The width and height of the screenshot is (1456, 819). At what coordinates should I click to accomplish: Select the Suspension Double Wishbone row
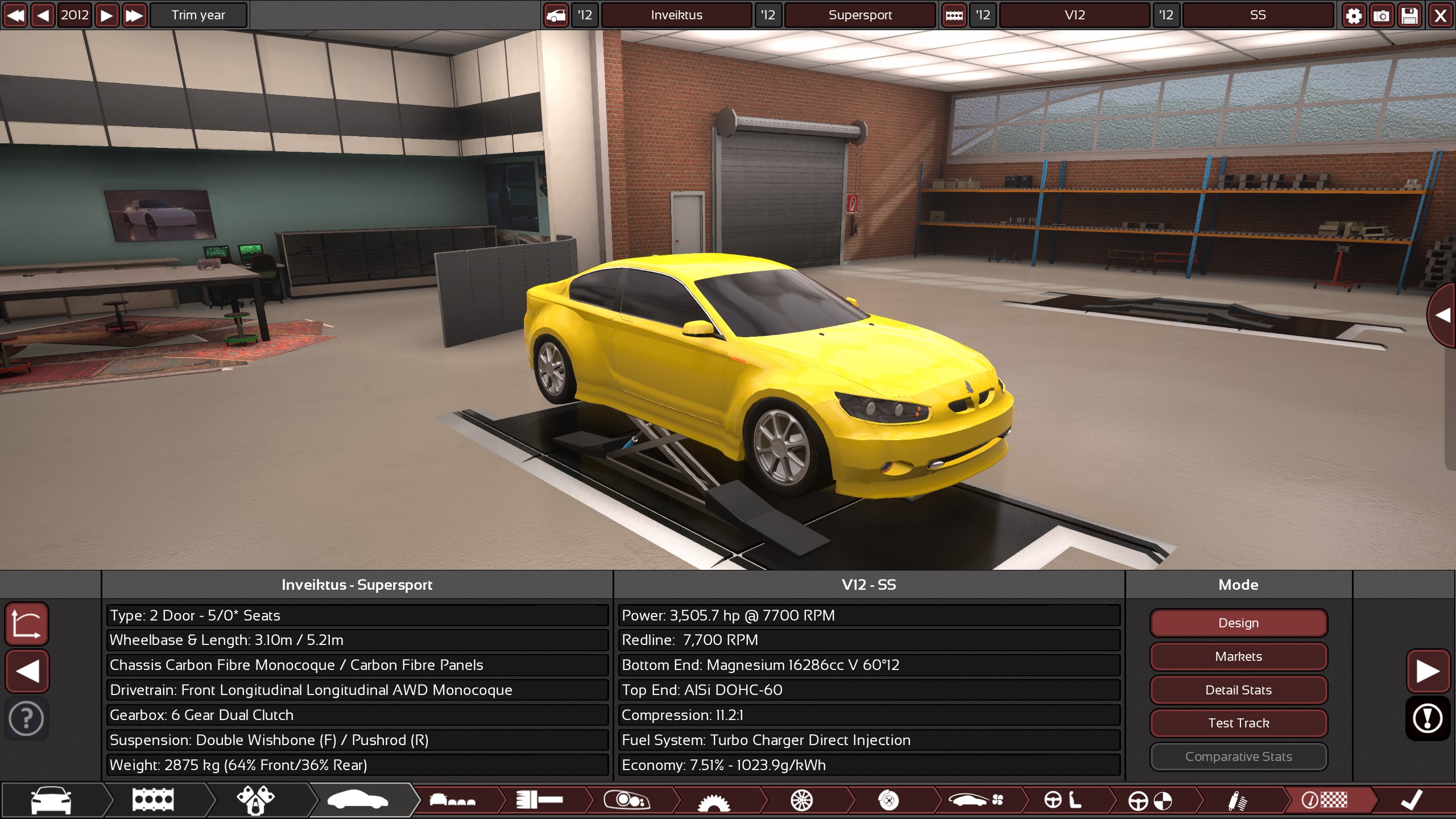(357, 740)
